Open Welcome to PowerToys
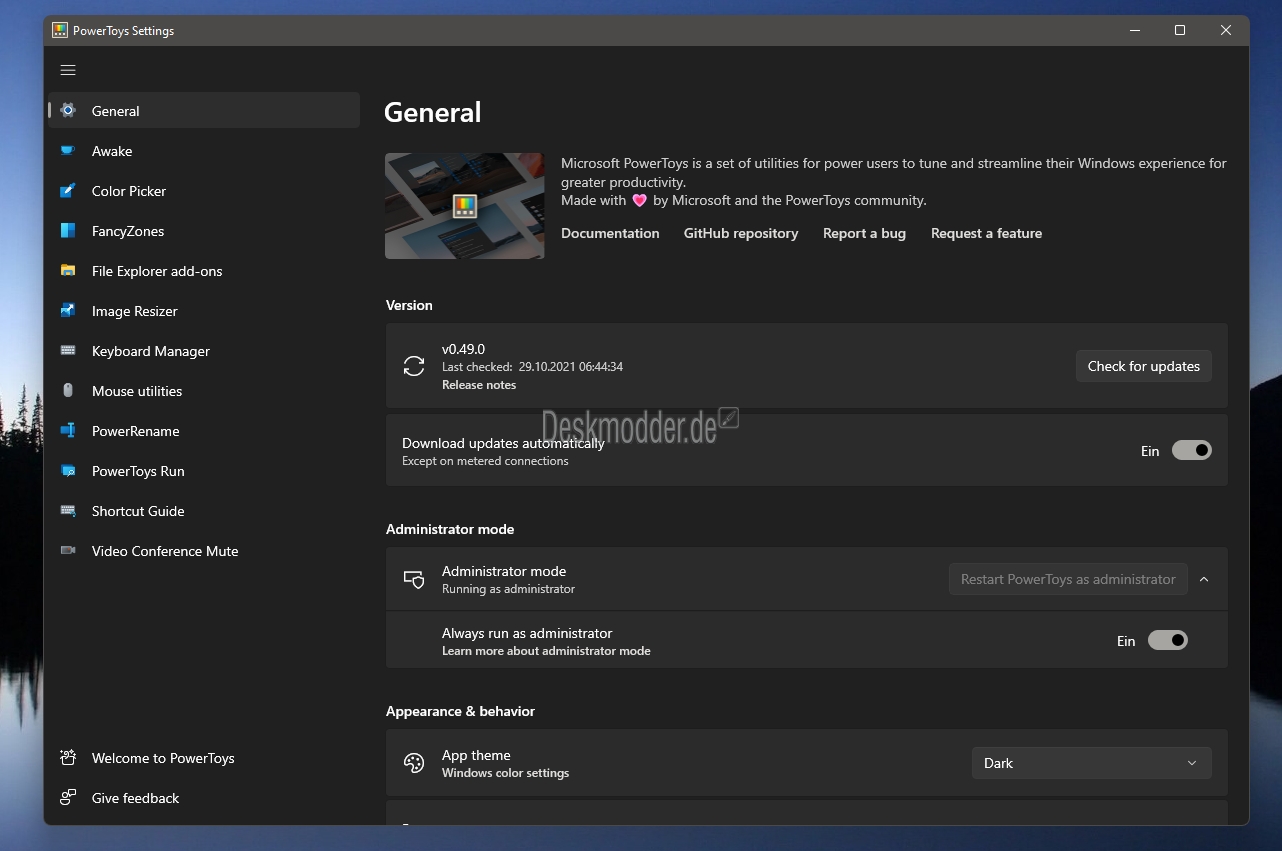This screenshot has height=851, width=1282. (204, 758)
